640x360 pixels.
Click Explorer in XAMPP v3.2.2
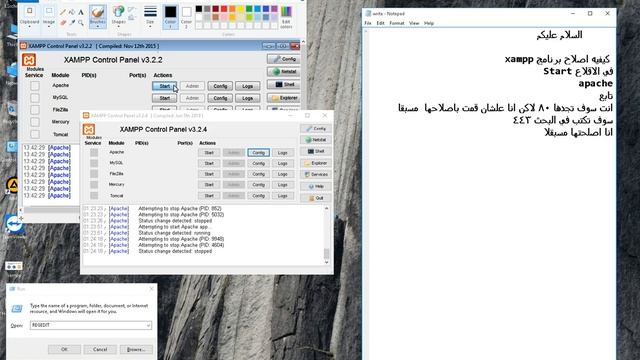pyautogui.click(x=284, y=98)
